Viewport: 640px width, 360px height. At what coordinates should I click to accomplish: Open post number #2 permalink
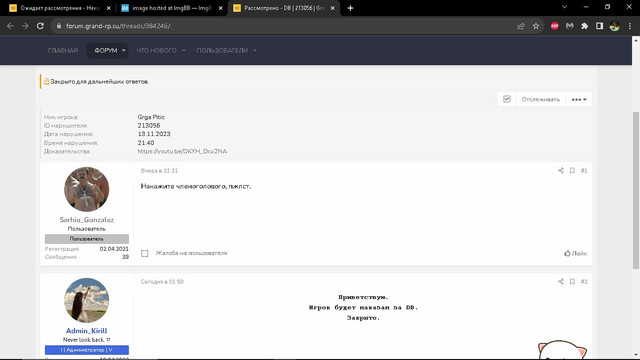[584, 282]
